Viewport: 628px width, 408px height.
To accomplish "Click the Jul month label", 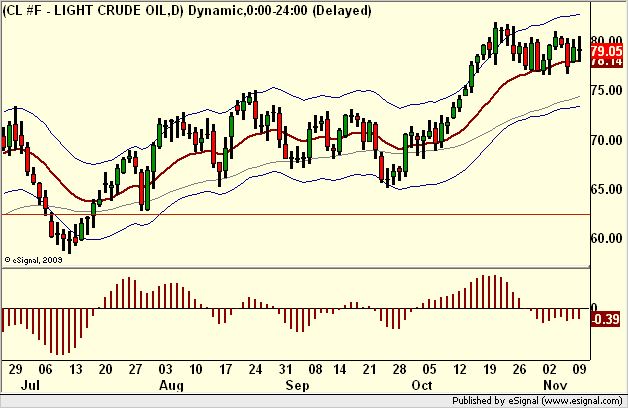I will pos(30,385).
